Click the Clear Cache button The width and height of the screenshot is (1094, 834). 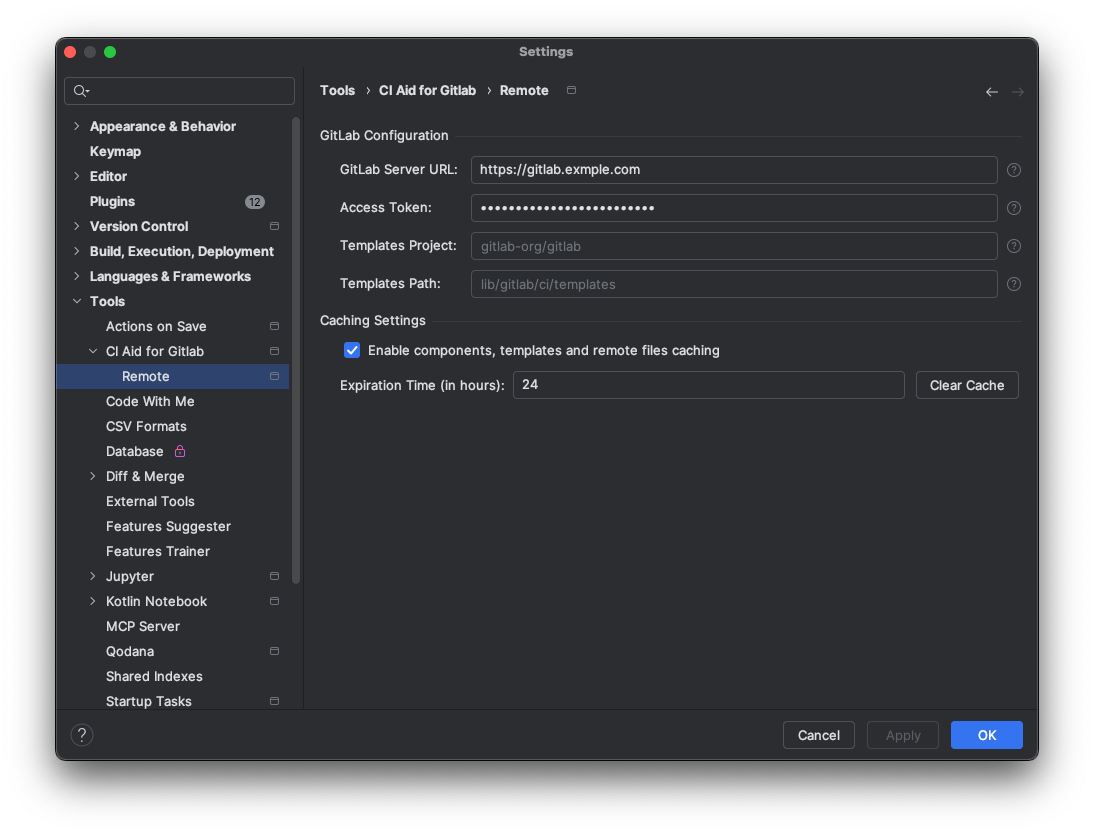(967, 385)
